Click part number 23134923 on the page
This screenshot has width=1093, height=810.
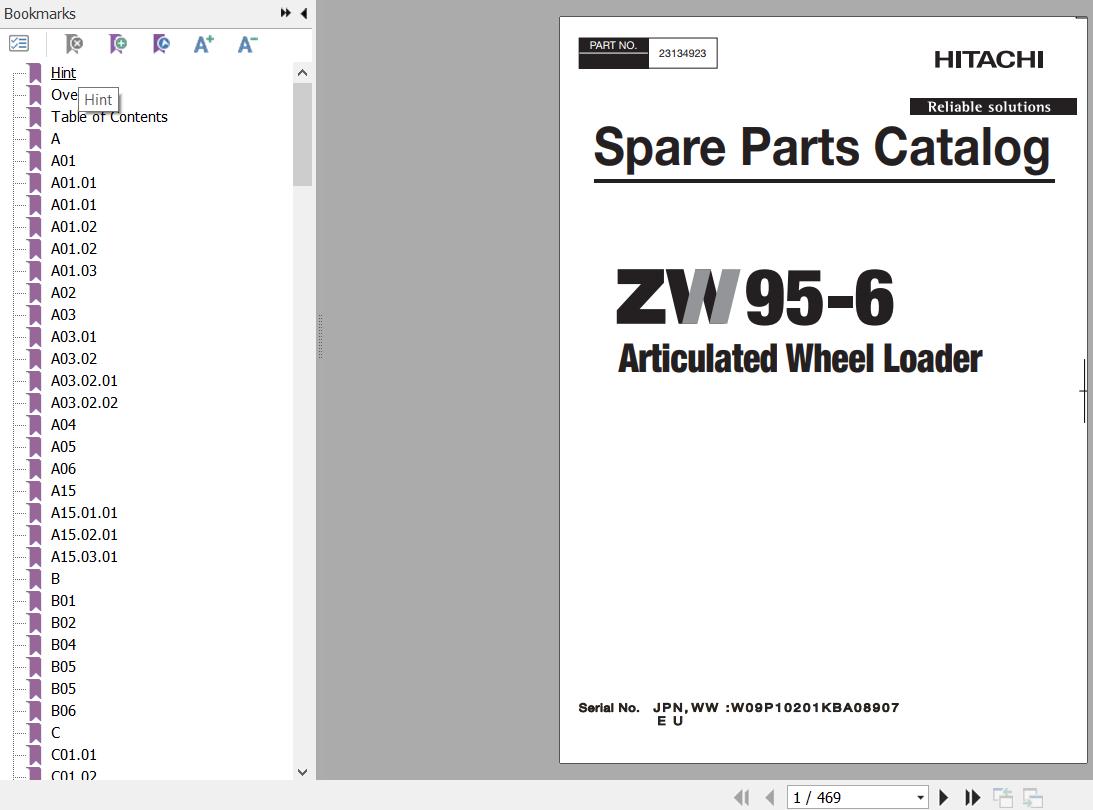(x=682, y=53)
